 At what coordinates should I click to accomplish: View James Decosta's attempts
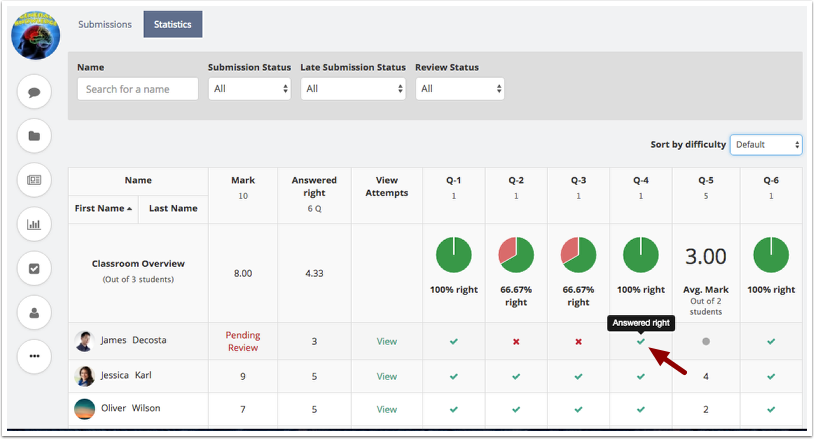click(x=387, y=341)
